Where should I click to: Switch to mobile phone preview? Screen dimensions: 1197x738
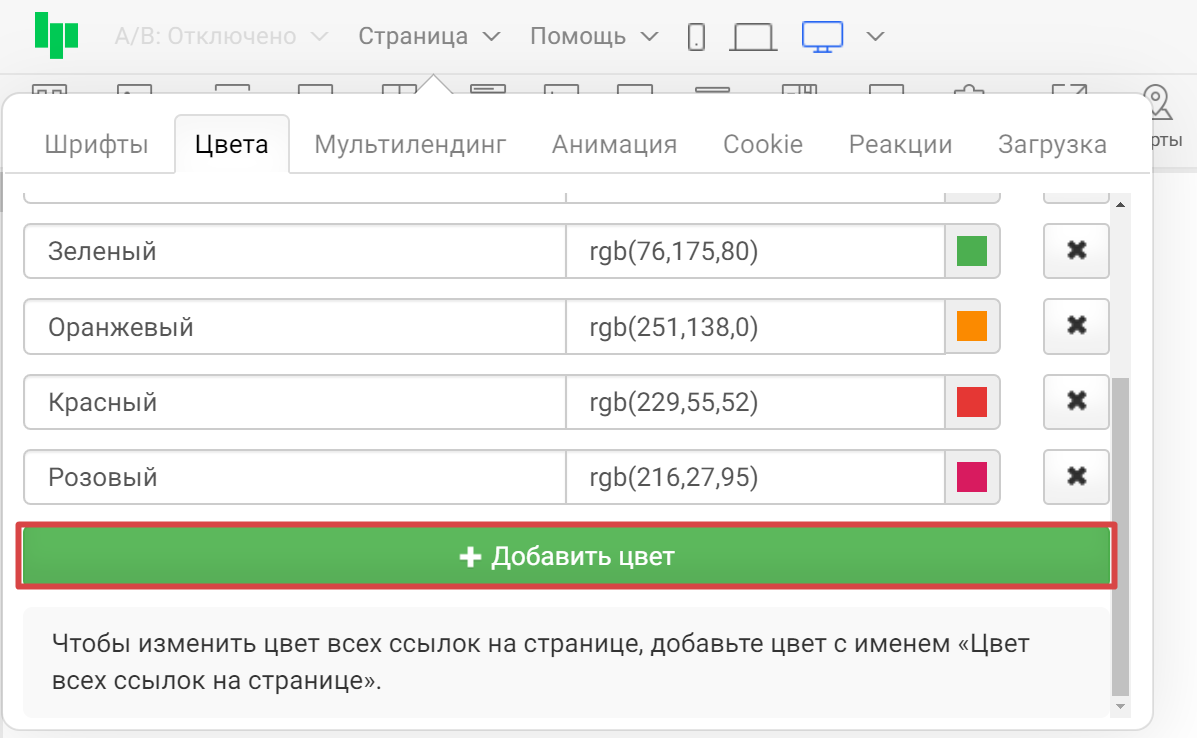697,37
